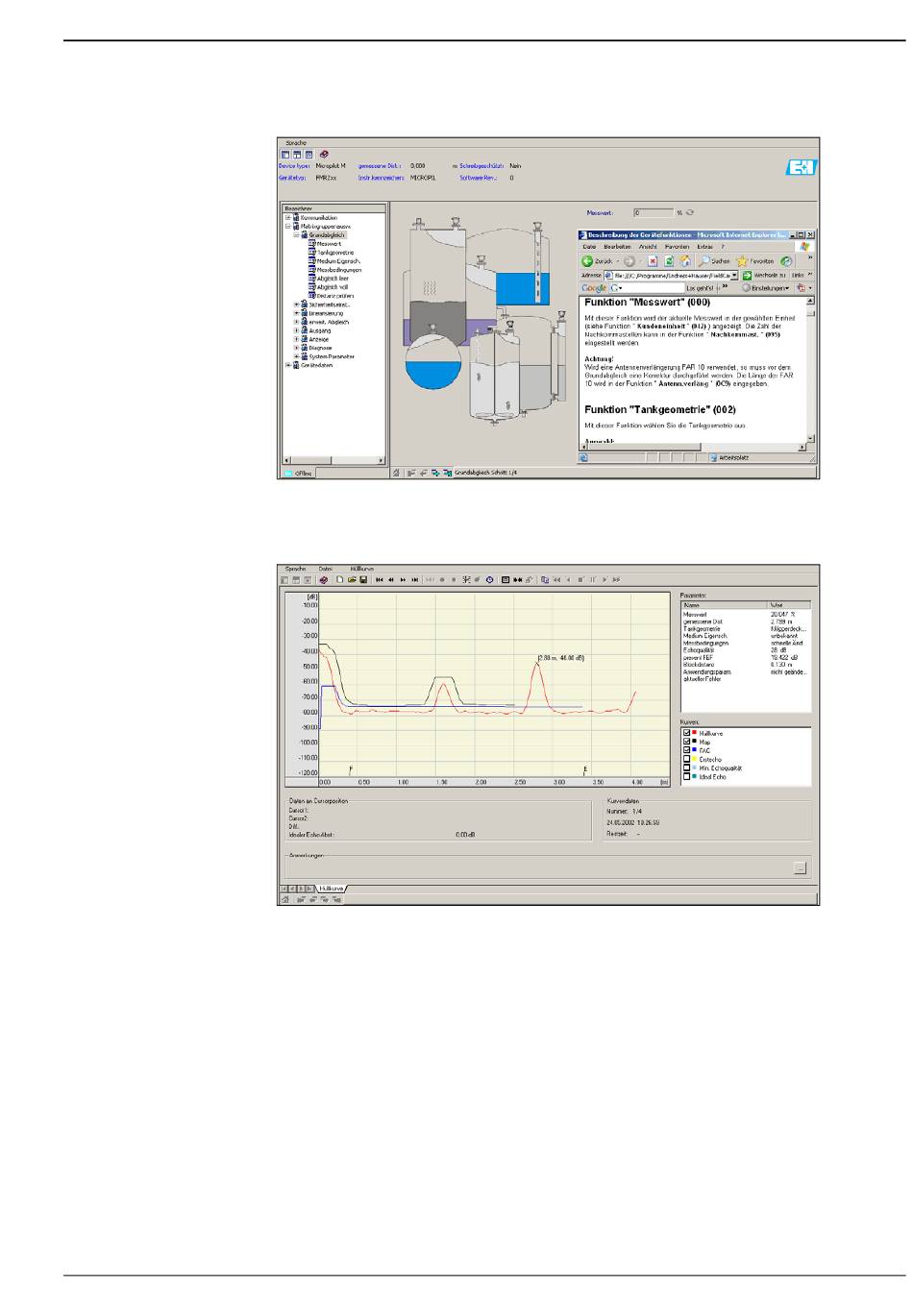913x1316 pixels.
Task: Step to the next curve
Action: coord(403,580)
